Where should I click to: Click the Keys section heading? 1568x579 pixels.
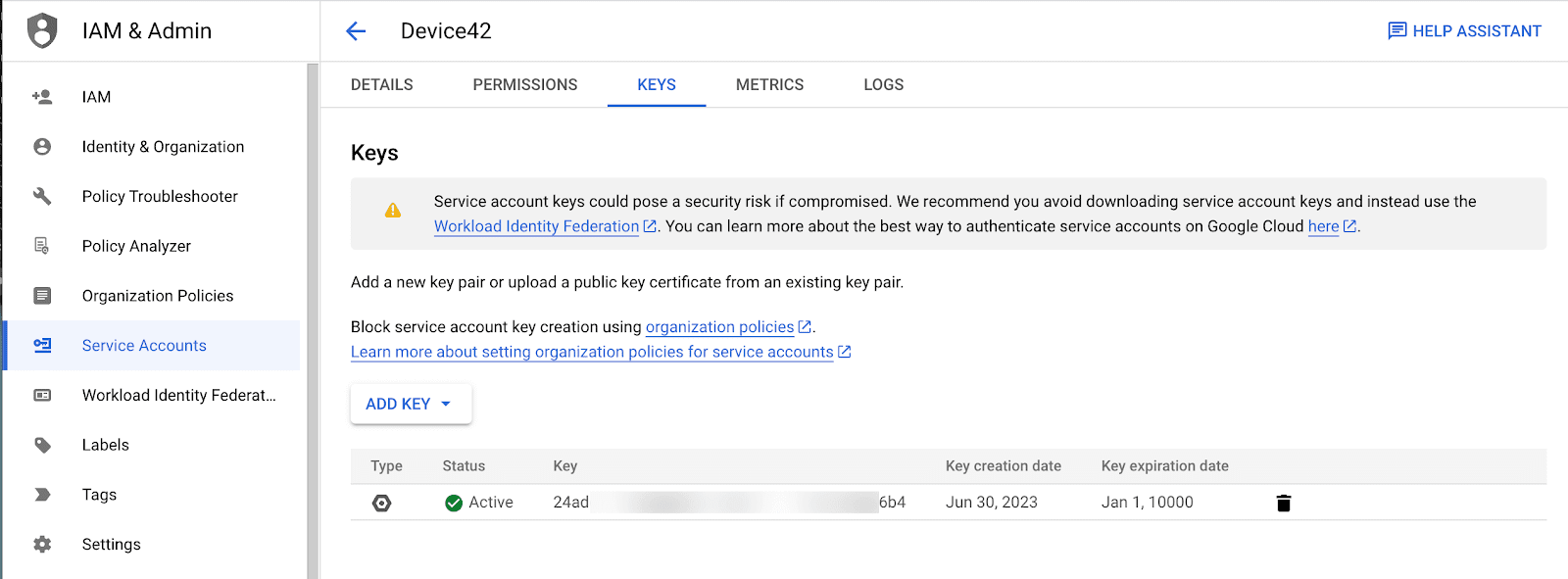tap(374, 153)
